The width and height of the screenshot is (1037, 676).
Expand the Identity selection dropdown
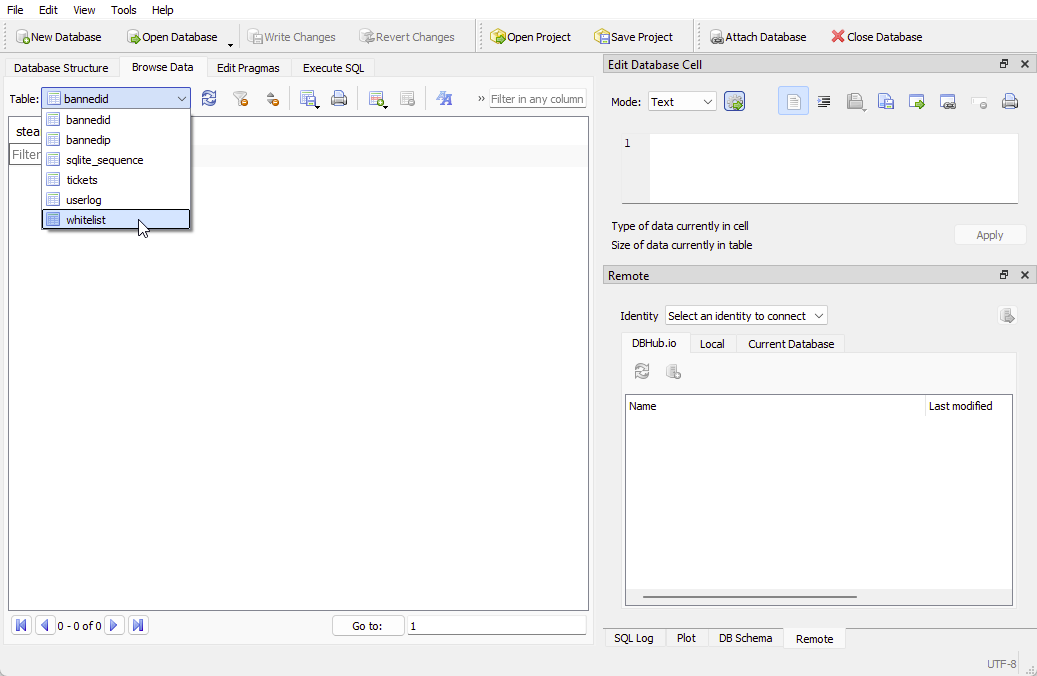coord(746,316)
